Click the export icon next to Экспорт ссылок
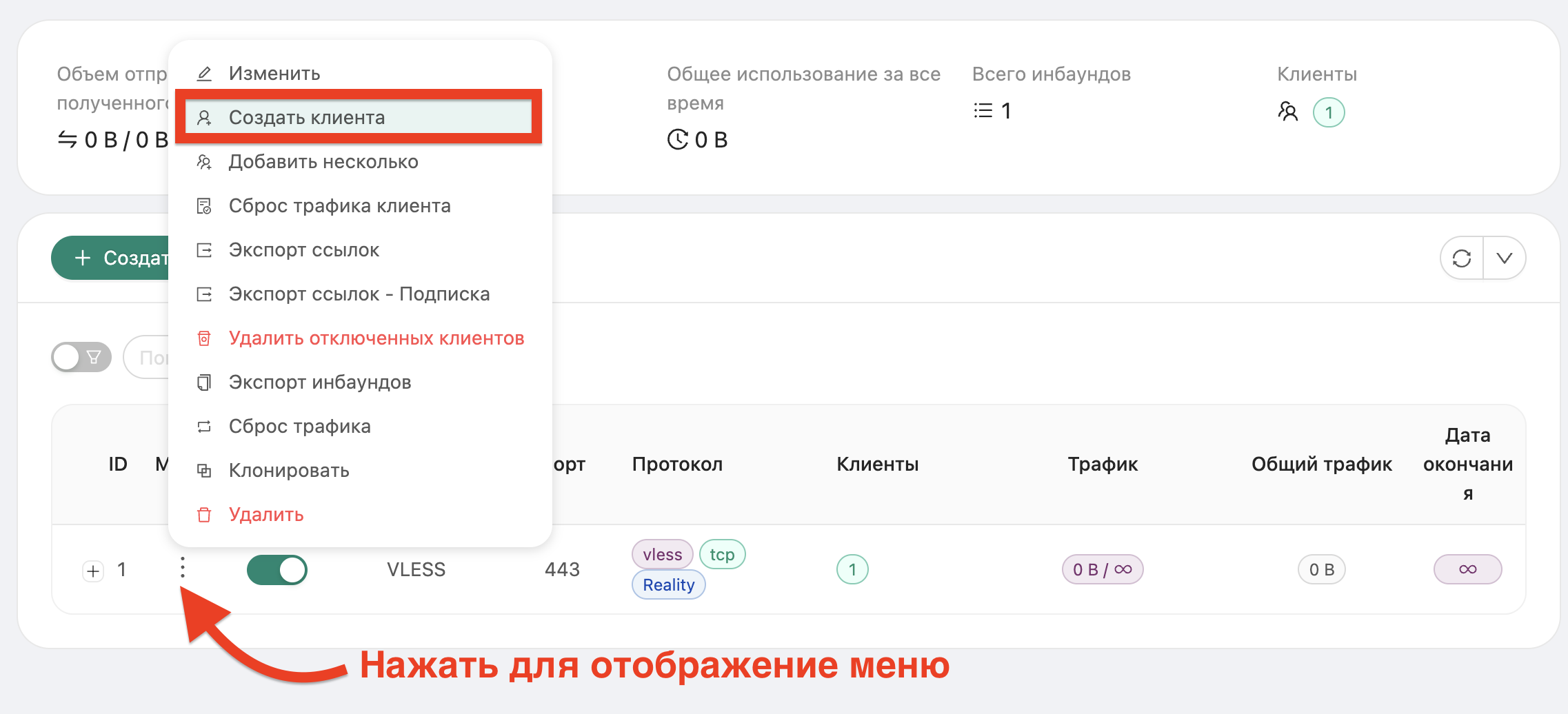This screenshot has height=714, width=1568. 203,249
